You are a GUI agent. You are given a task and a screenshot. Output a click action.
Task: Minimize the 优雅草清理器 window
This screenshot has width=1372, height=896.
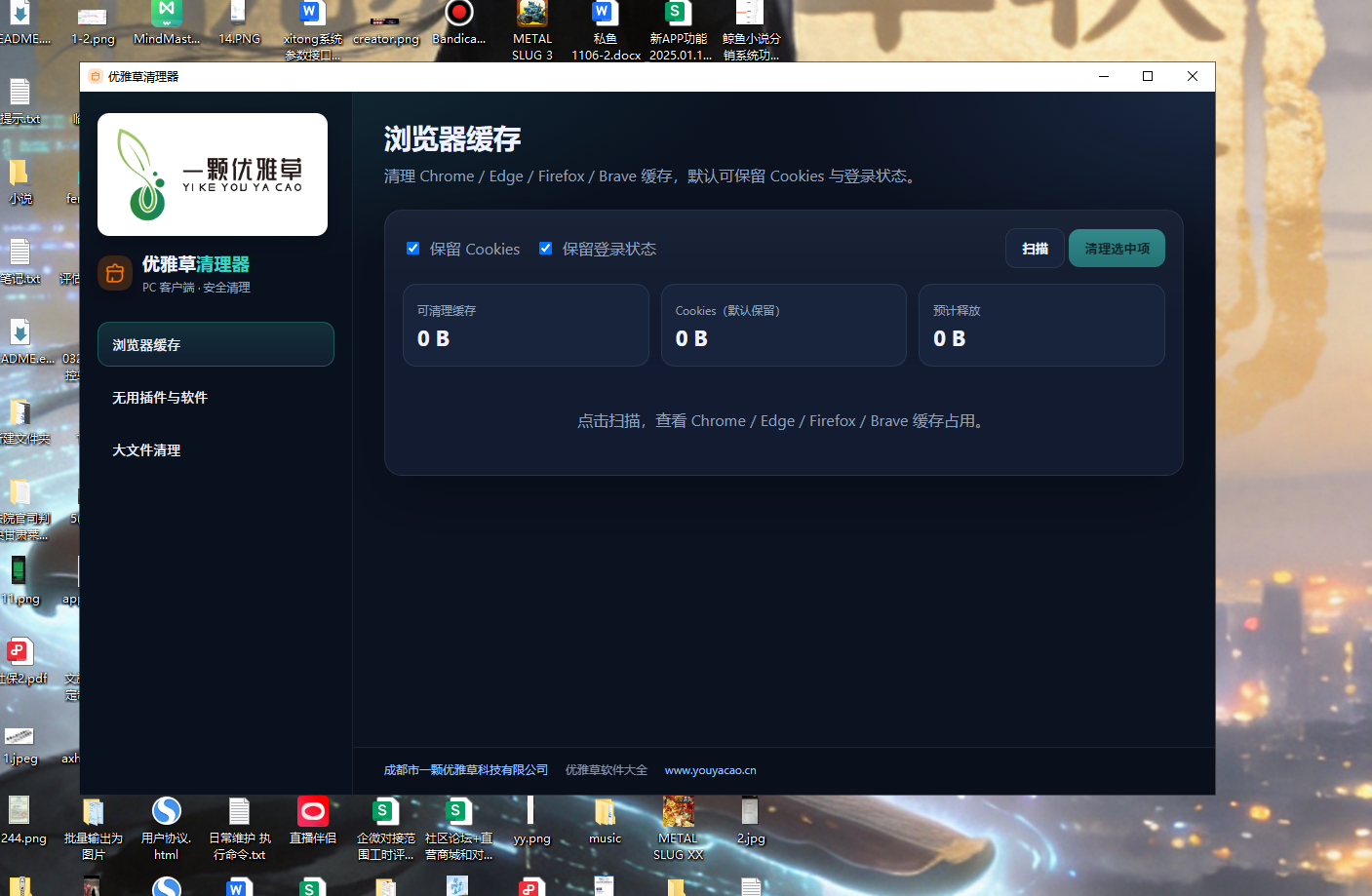coord(1104,76)
